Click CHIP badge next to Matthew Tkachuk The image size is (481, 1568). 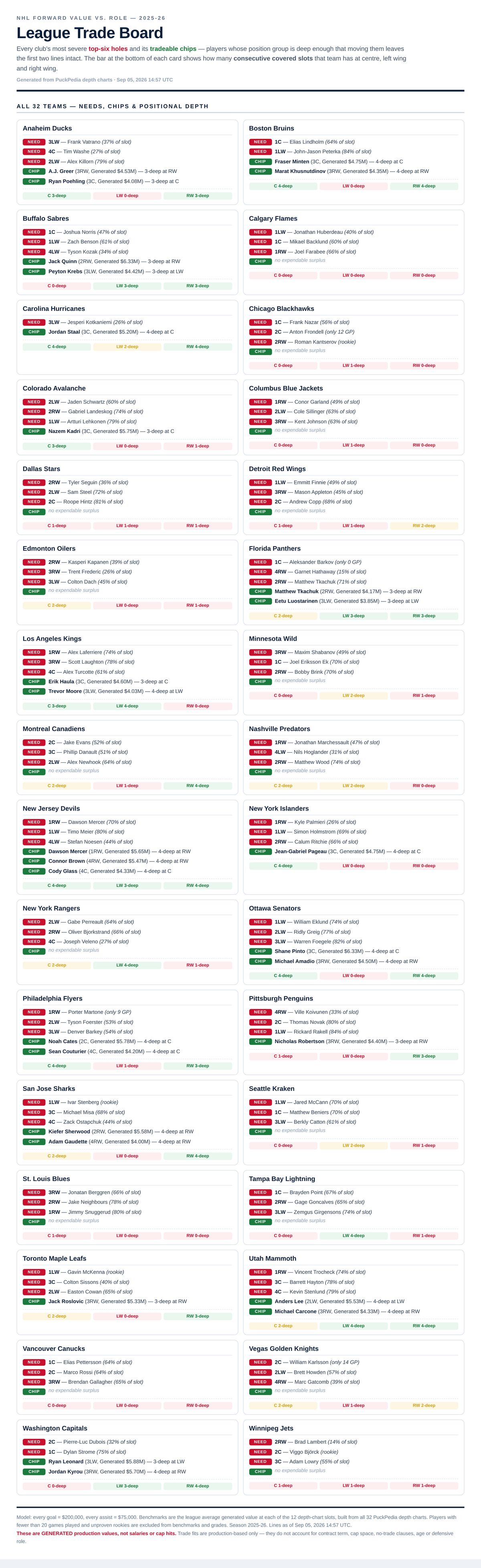click(260, 592)
